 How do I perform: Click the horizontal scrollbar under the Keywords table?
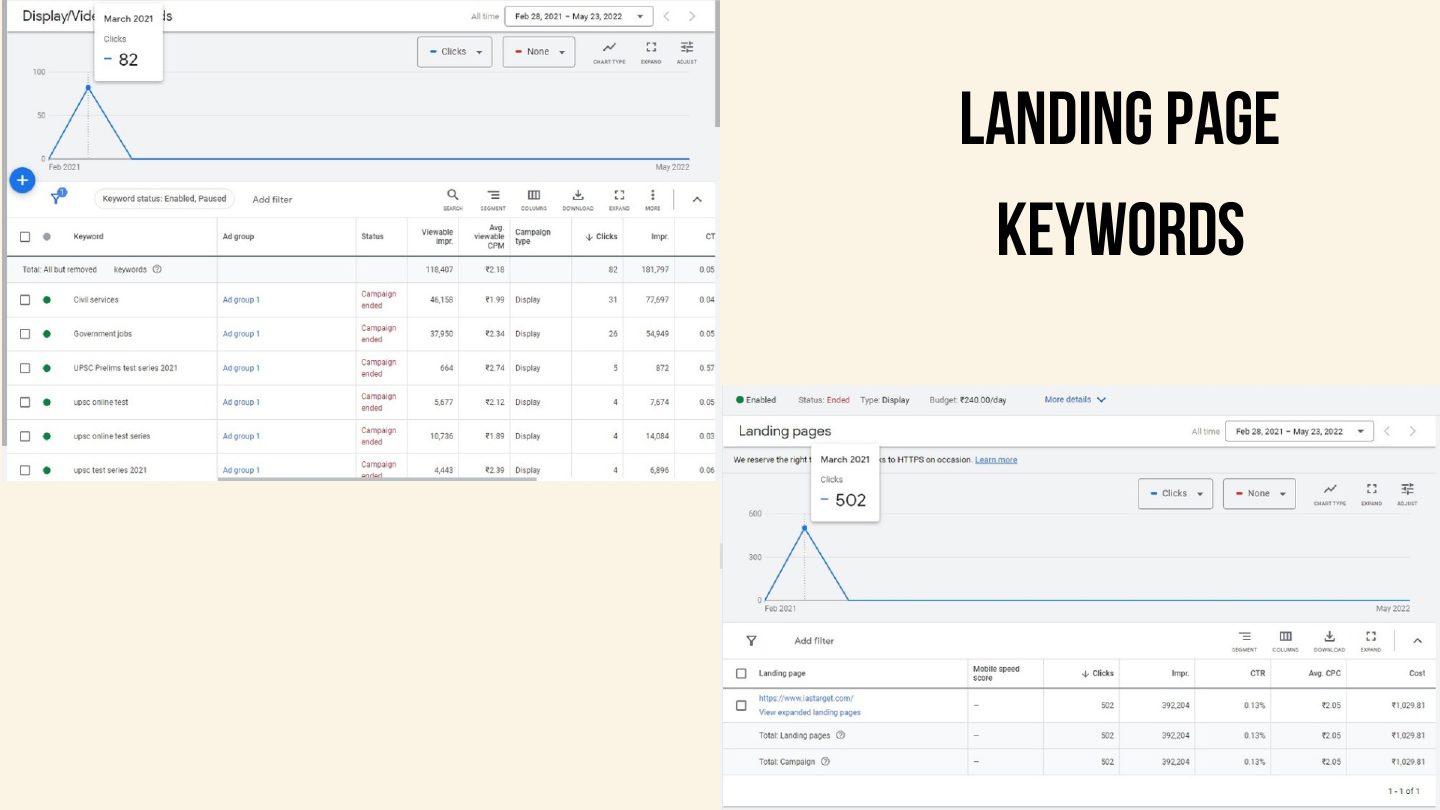(x=377, y=479)
